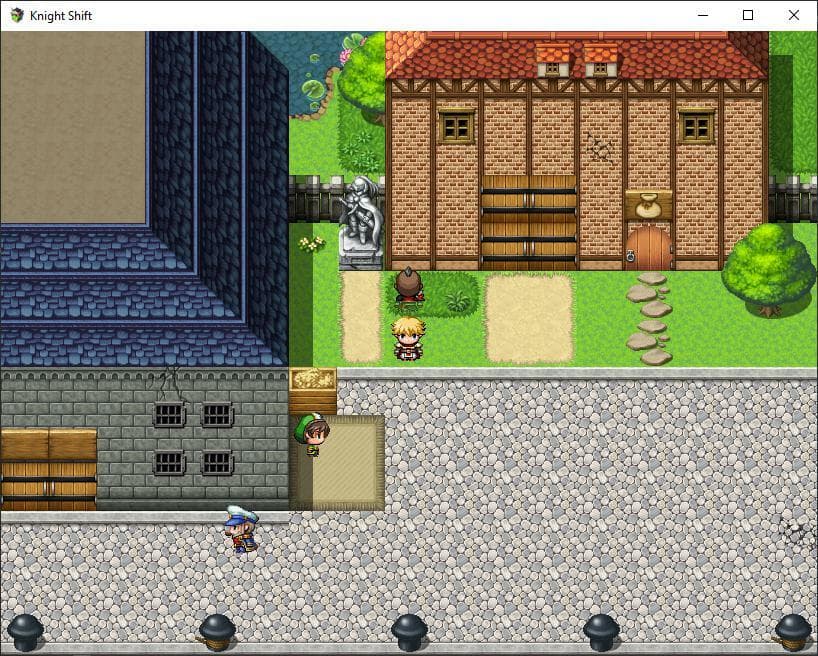Click the sailor captain in white cap

[242, 529]
